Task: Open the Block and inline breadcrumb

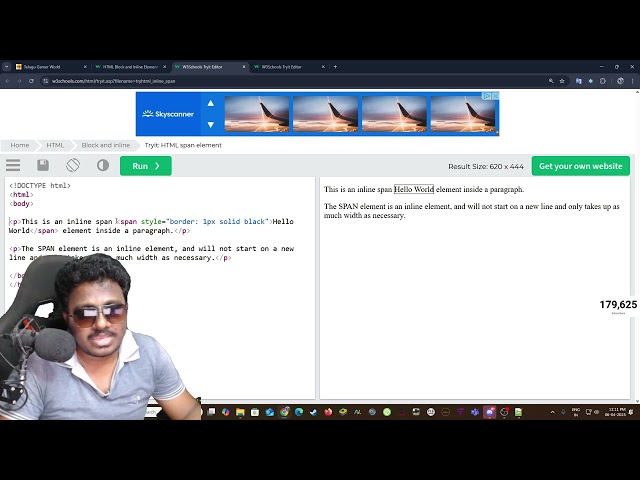Action: tap(106, 145)
